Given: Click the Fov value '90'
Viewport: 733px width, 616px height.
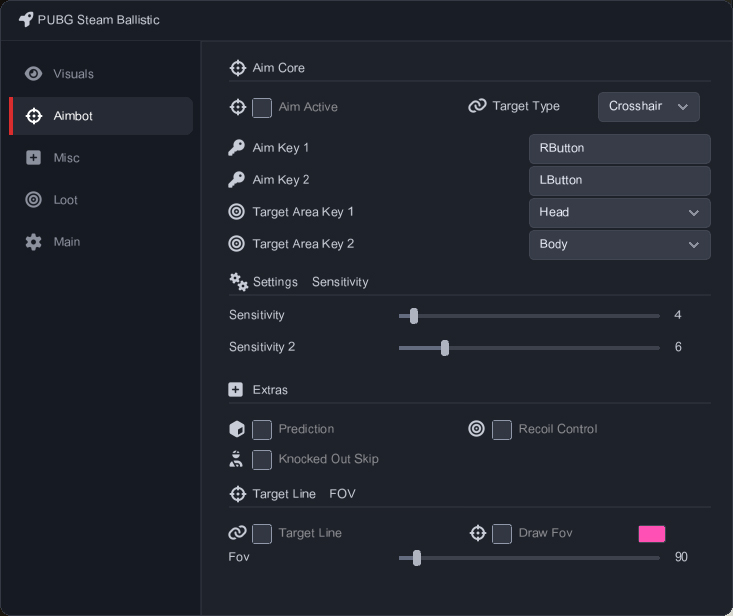Looking at the screenshot, I should [x=681, y=557].
